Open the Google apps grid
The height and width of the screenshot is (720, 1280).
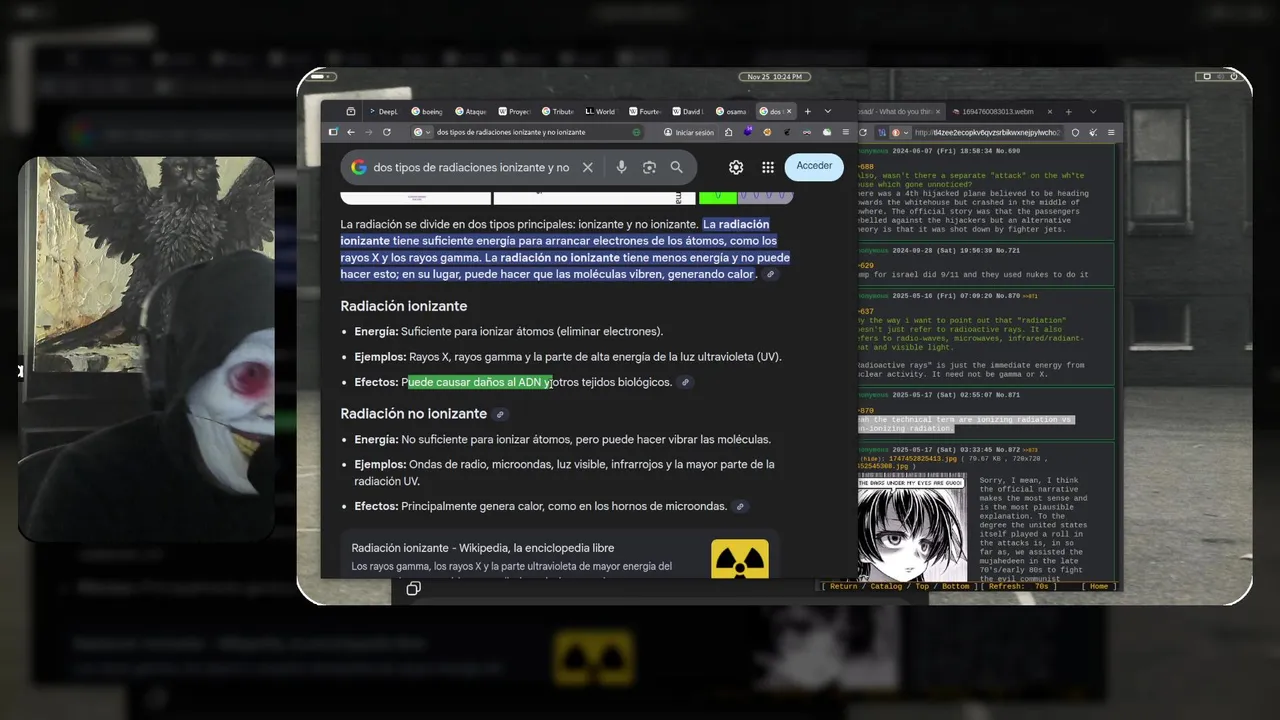(x=768, y=167)
